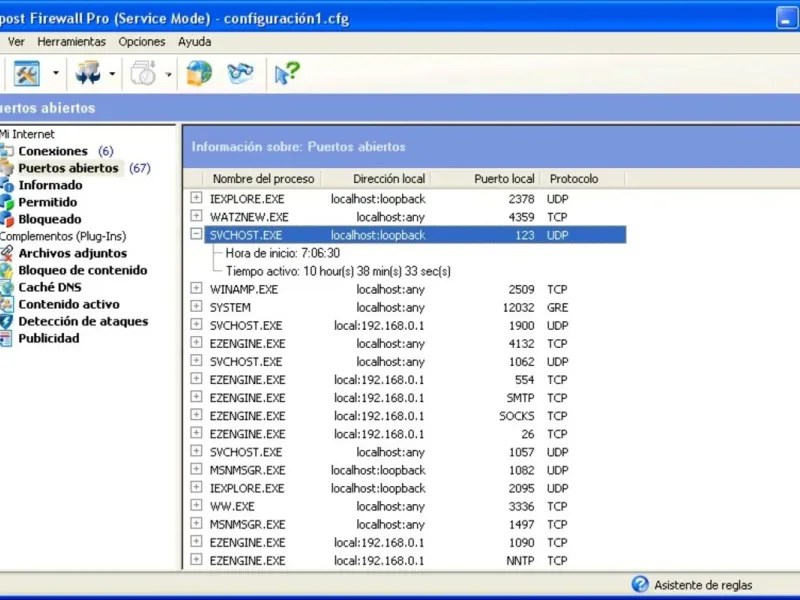Open dropdown arrow beside the wrench icon
Viewport: 800px width, 600px height.
(56, 74)
